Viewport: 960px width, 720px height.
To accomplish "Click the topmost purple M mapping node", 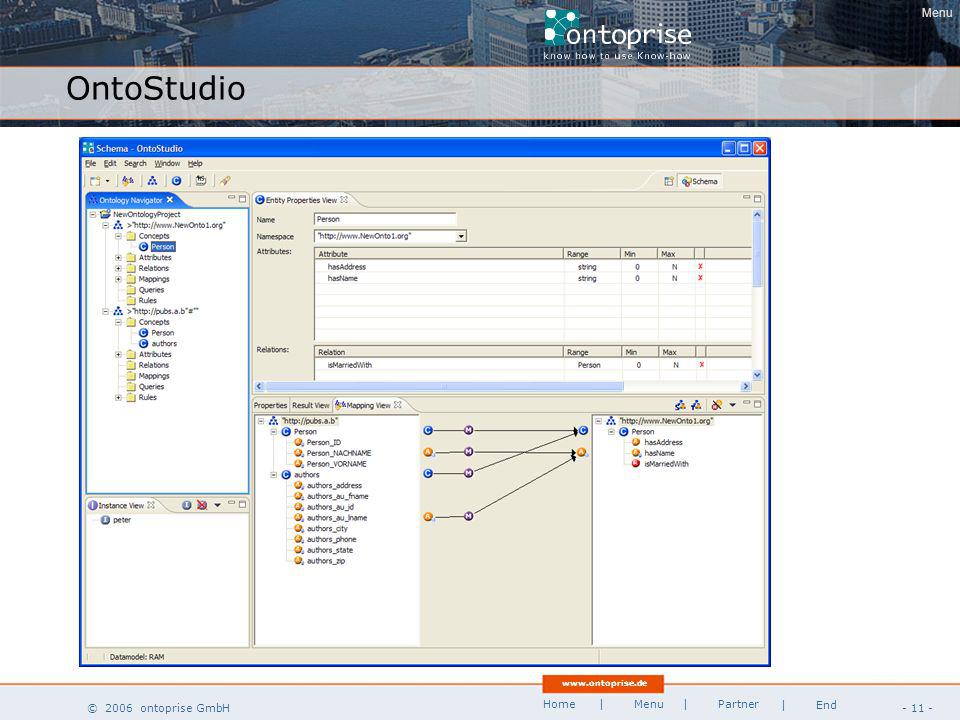I will [468, 430].
